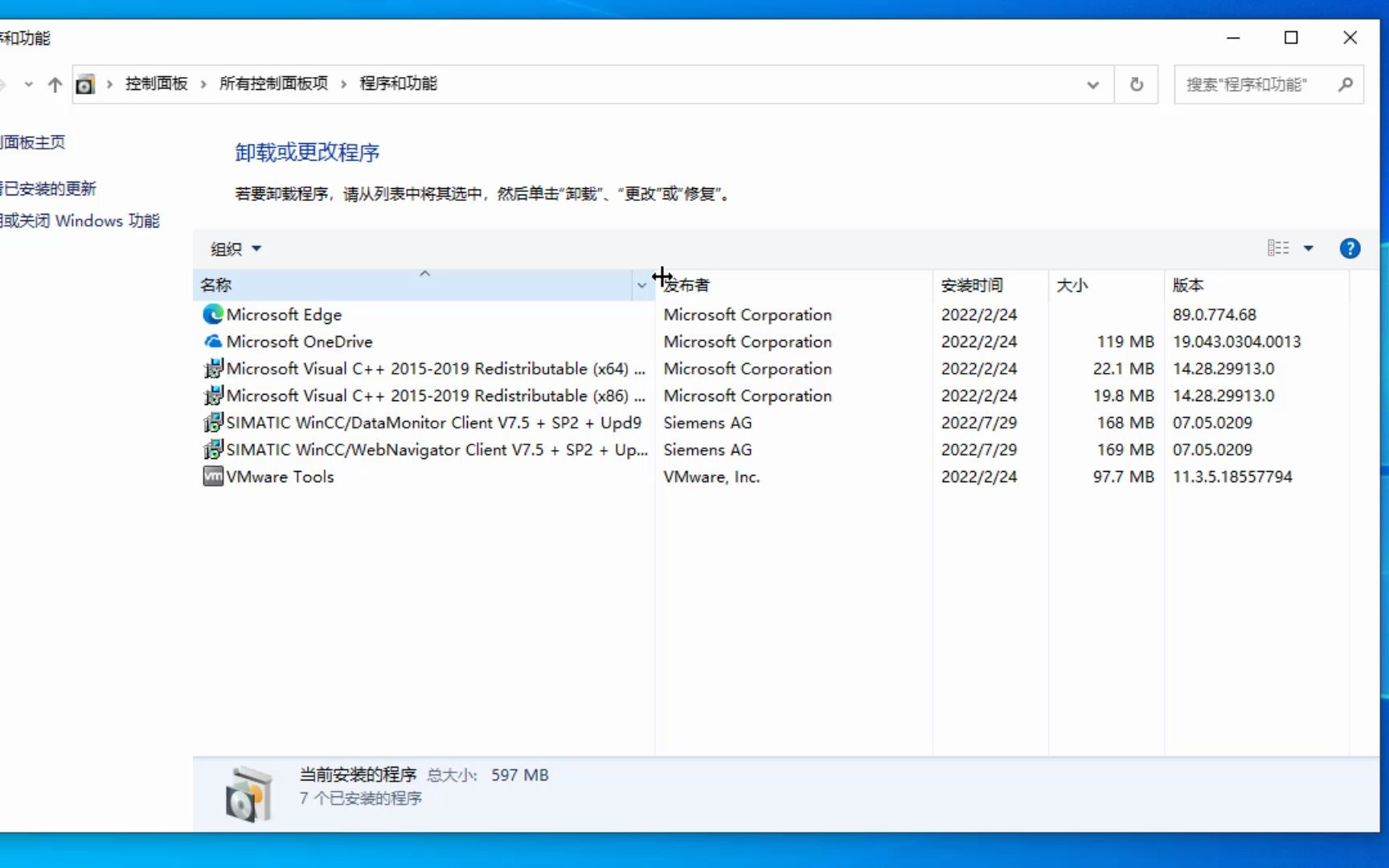Select Visual C++ 2015-2019 Redistributable (x64)

click(436, 369)
